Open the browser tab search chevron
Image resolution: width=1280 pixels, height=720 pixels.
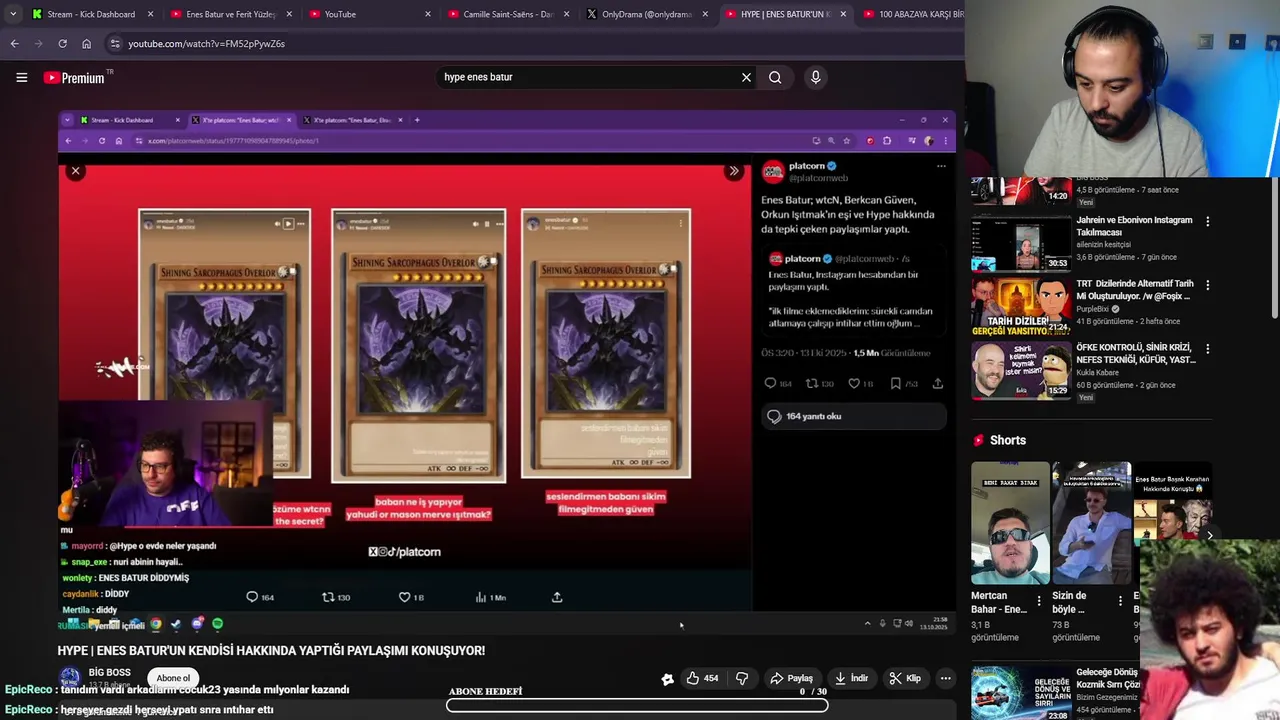(x=13, y=14)
